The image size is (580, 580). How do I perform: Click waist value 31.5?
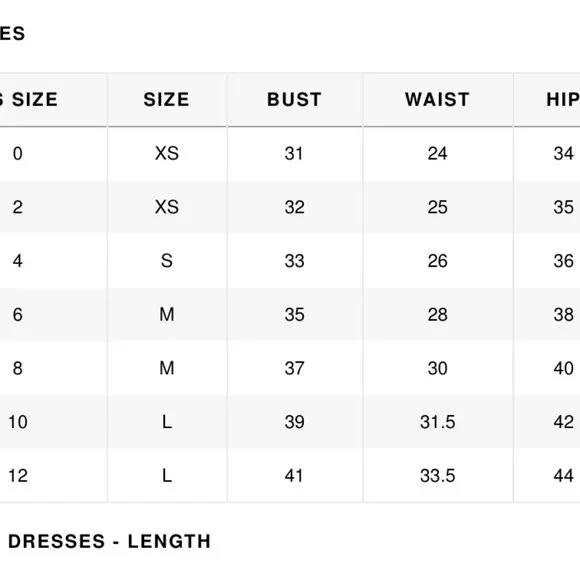click(438, 422)
